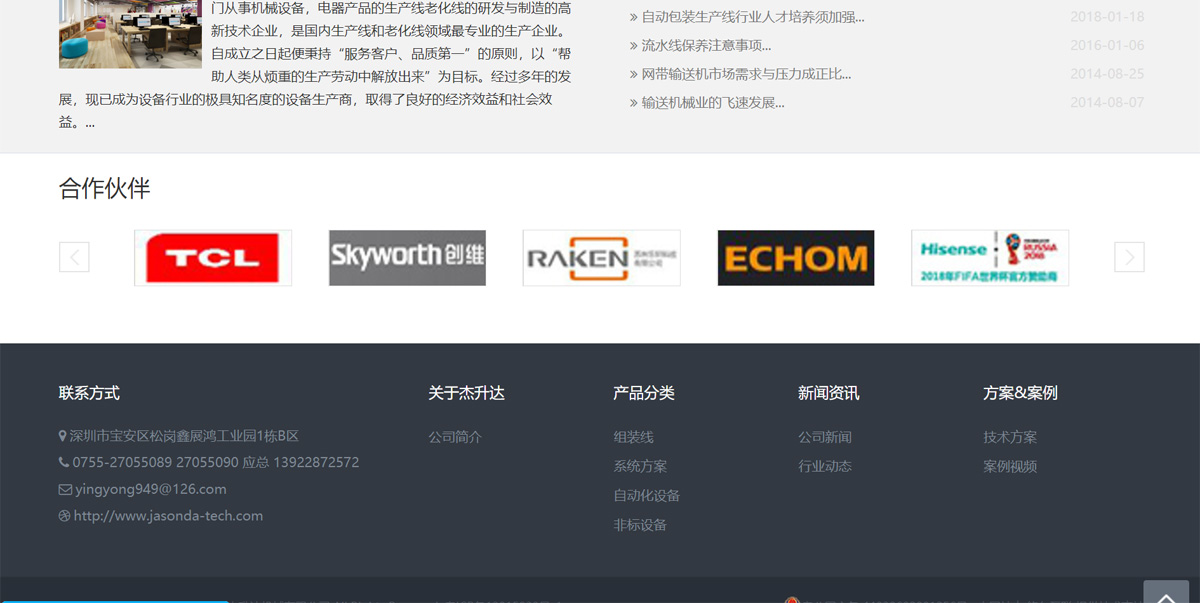This screenshot has width=1200, height=603.
Task: Click the left arrow of the partner carousel
Action: [74, 257]
